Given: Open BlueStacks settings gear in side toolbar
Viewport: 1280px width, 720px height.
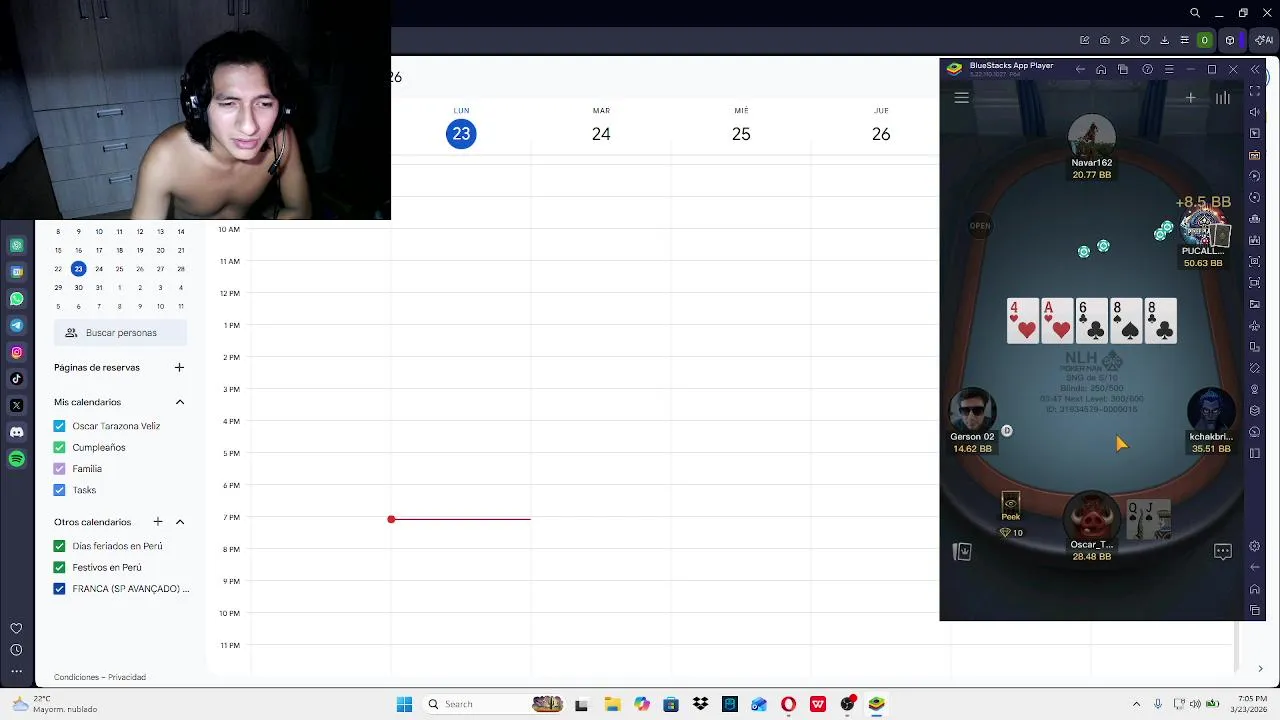Looking at the screenshot, I should pyautogui.click(x=1255, y=546).
